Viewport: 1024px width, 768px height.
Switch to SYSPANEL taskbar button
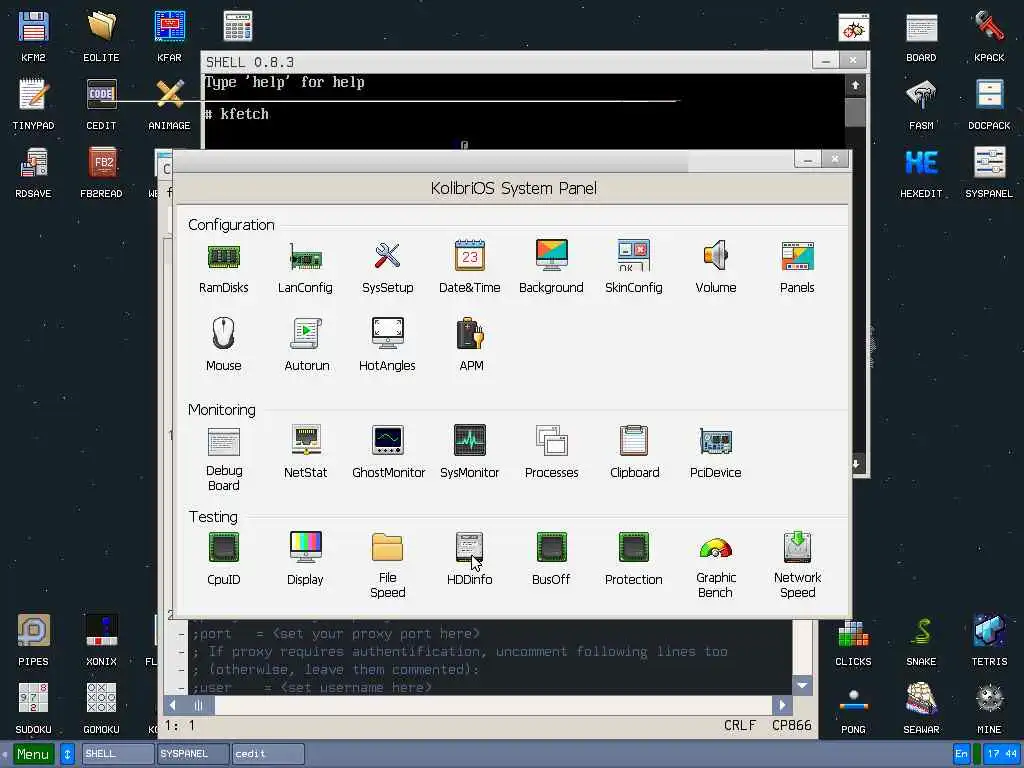click(x=193, y=754)
